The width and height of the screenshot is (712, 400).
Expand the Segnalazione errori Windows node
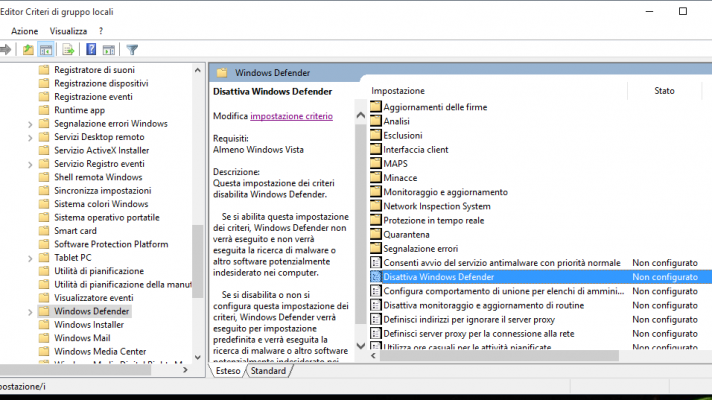point(30,124)
